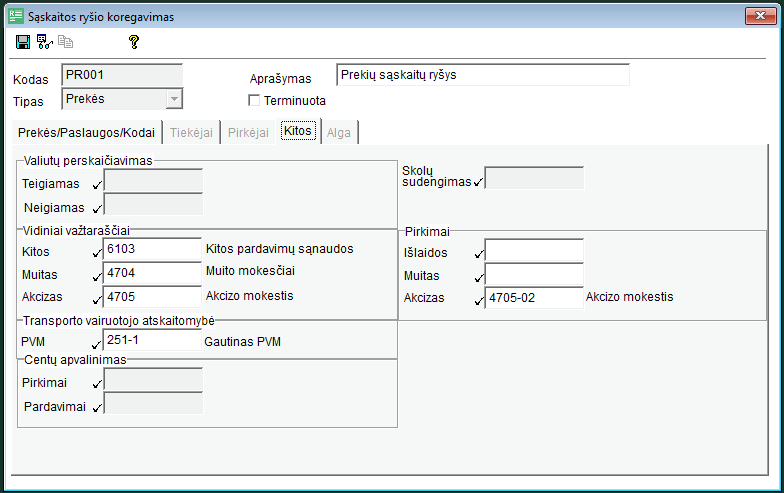Viewport: 784px width, 493px height.
Task: Click the Akcizas field containing 4705
Action: click(x=153, y=297)
